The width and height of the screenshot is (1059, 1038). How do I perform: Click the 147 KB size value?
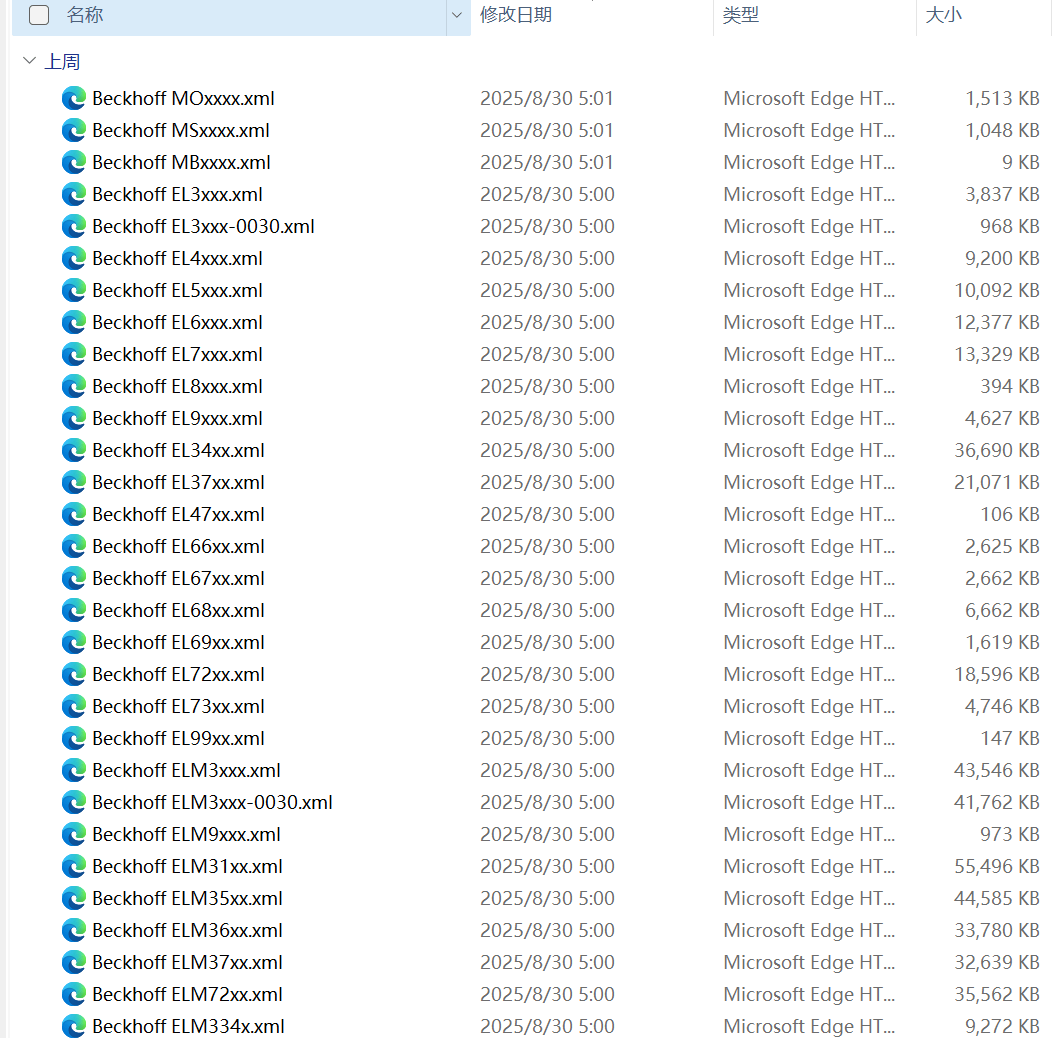pyautogui.click(x=1010, y=739)
